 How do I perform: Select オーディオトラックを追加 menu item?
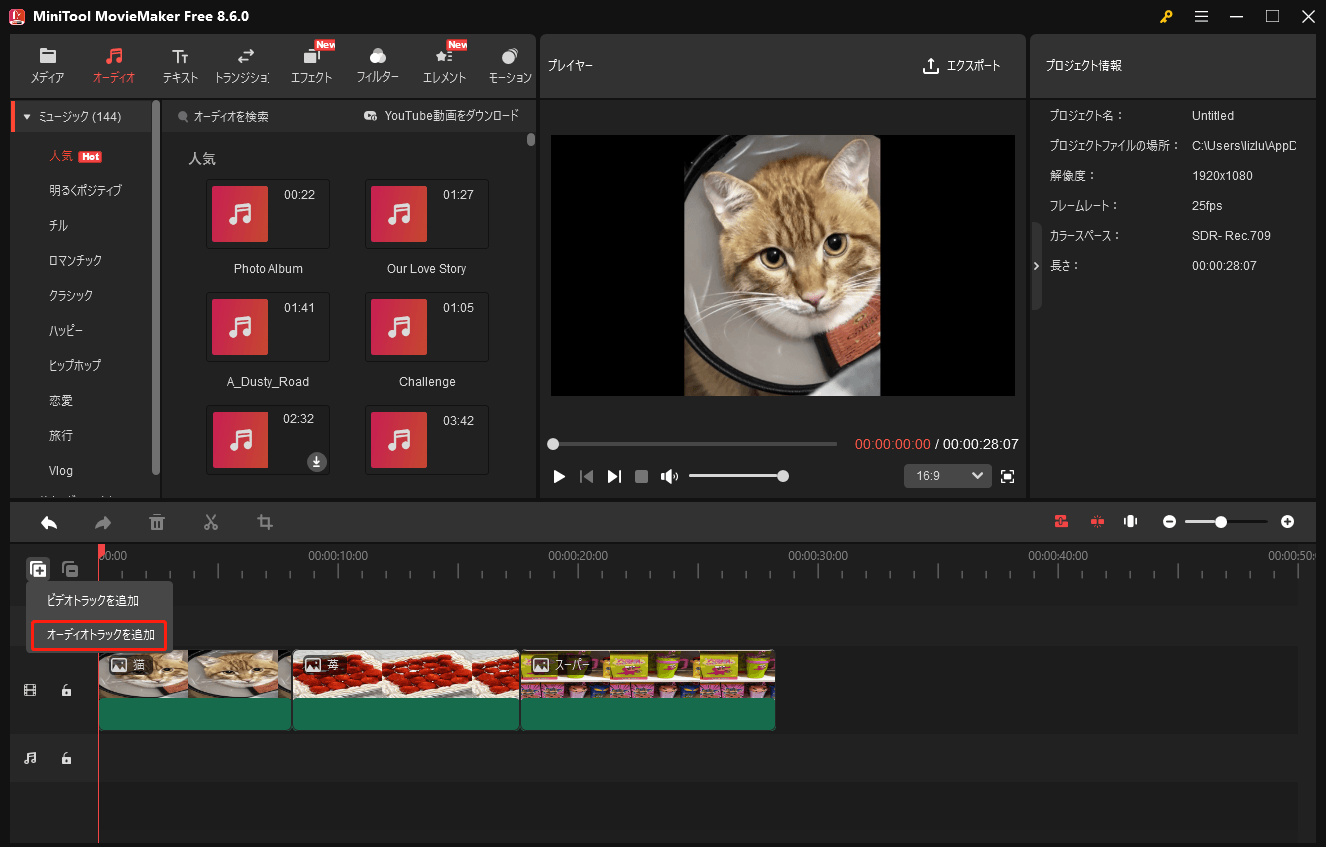100,635
